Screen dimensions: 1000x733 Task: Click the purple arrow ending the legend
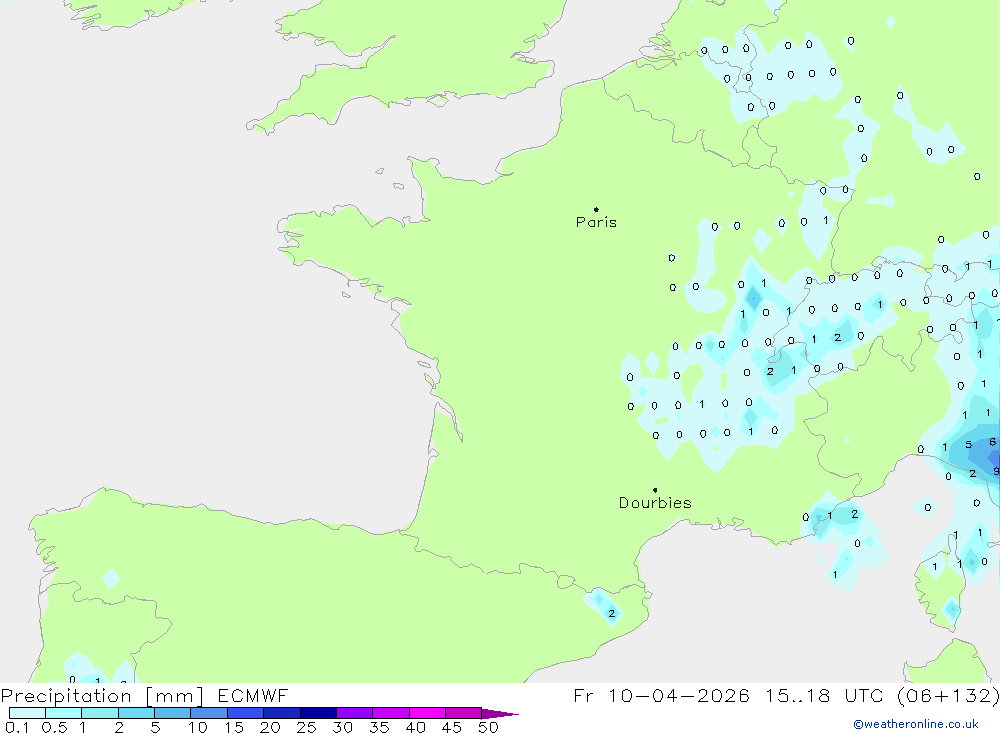coord(500,714)
